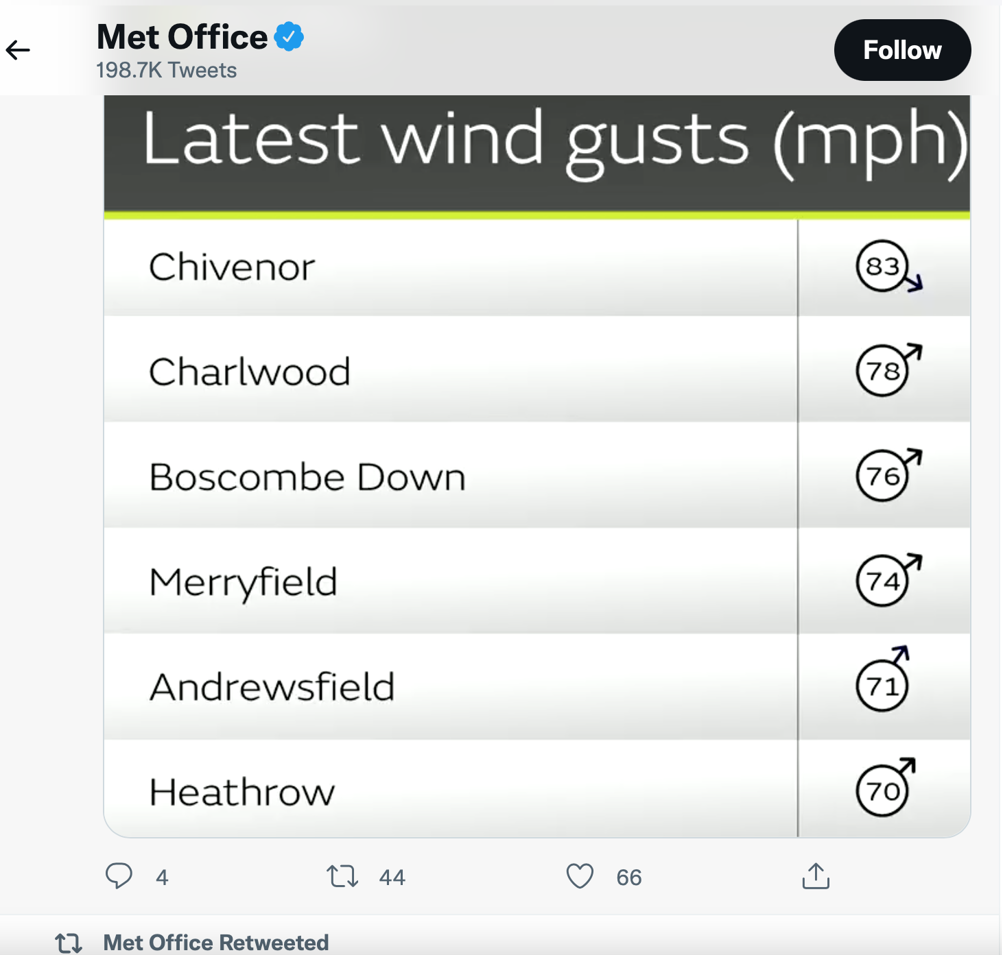The width and height of the screenshot is (1002, 955).
Task: Click the like count 66
Action: tap(629, 877)
